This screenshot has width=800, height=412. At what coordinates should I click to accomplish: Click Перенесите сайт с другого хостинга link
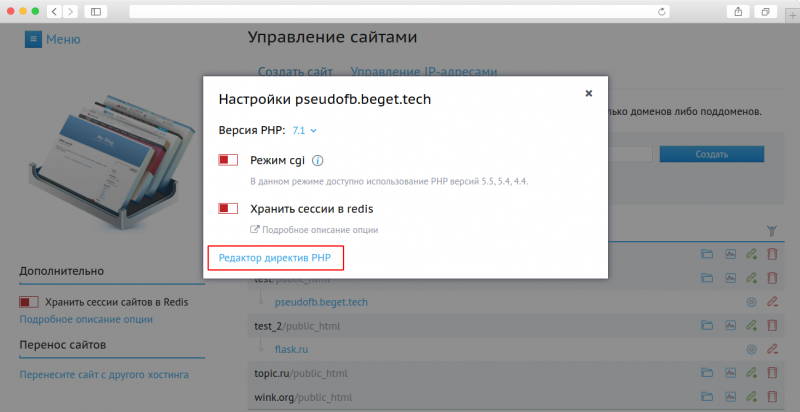tap(104, 374)
